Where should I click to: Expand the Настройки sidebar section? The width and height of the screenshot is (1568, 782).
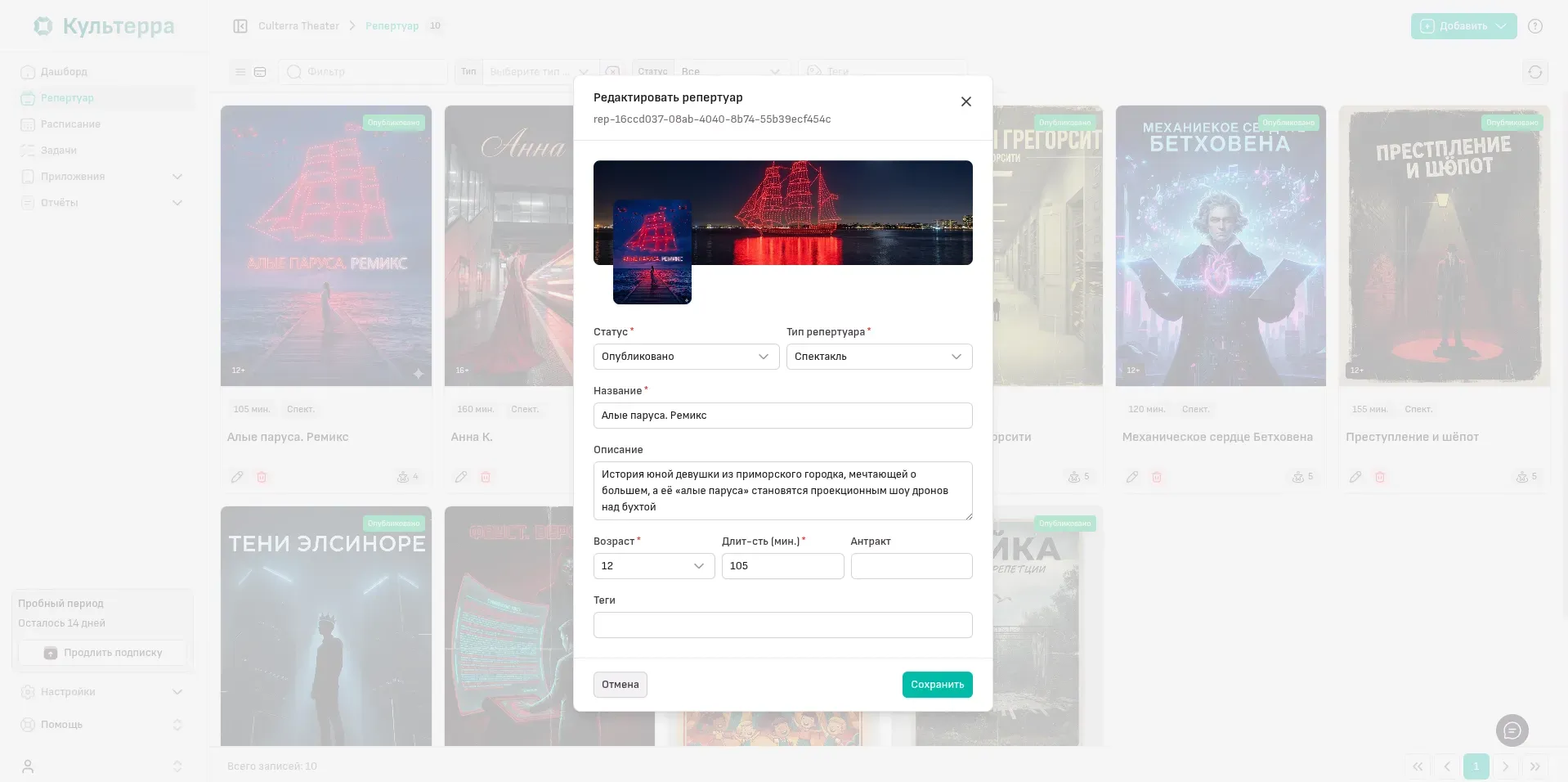[x=105, y=692]
